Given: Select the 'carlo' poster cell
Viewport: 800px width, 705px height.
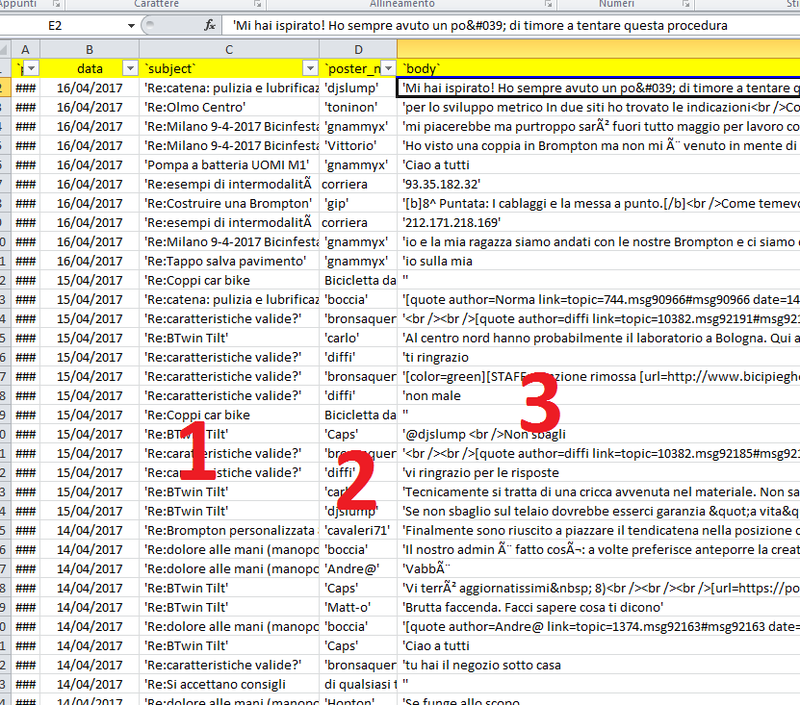Looking at the screenshot, I should pyautogui.click(x=358, y=338).
